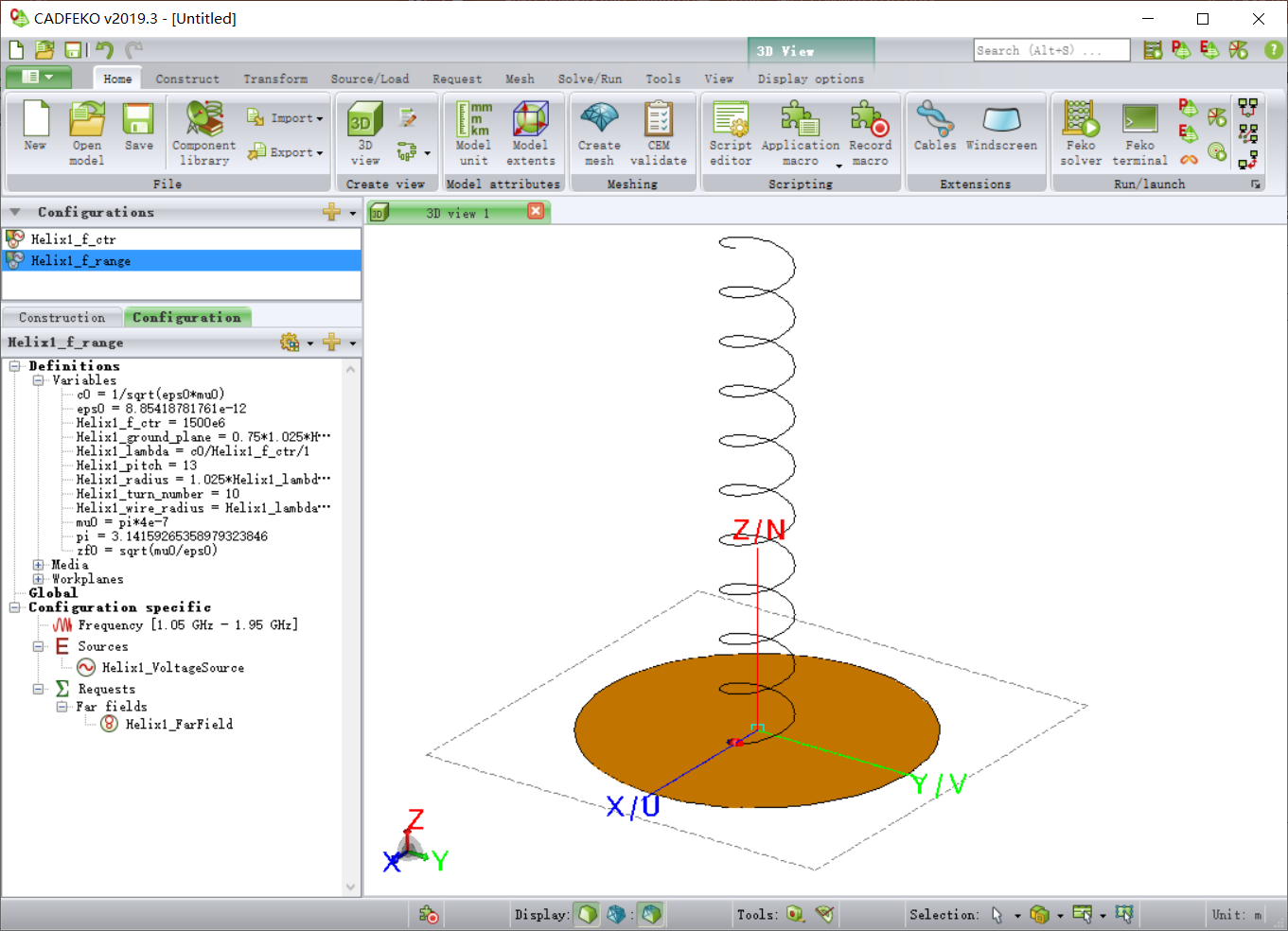
Task: Select the variable Helix1_pitch = 13
Action: [x=136, y=465]
